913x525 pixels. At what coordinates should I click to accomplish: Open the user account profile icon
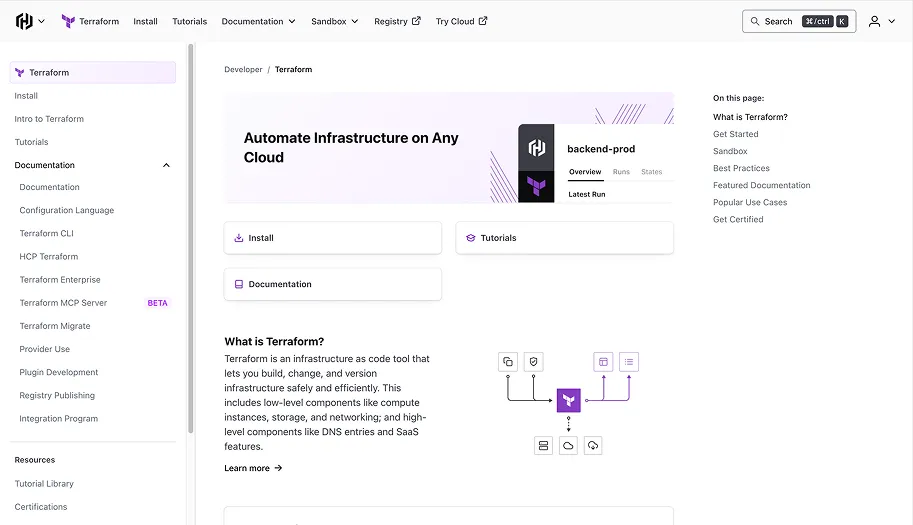tap(874, 21)
